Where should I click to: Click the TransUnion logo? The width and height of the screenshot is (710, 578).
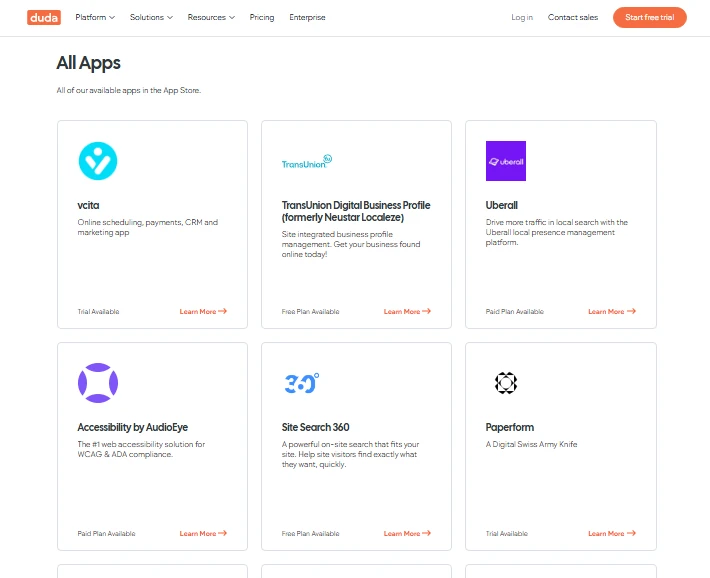tap(307, 162)
